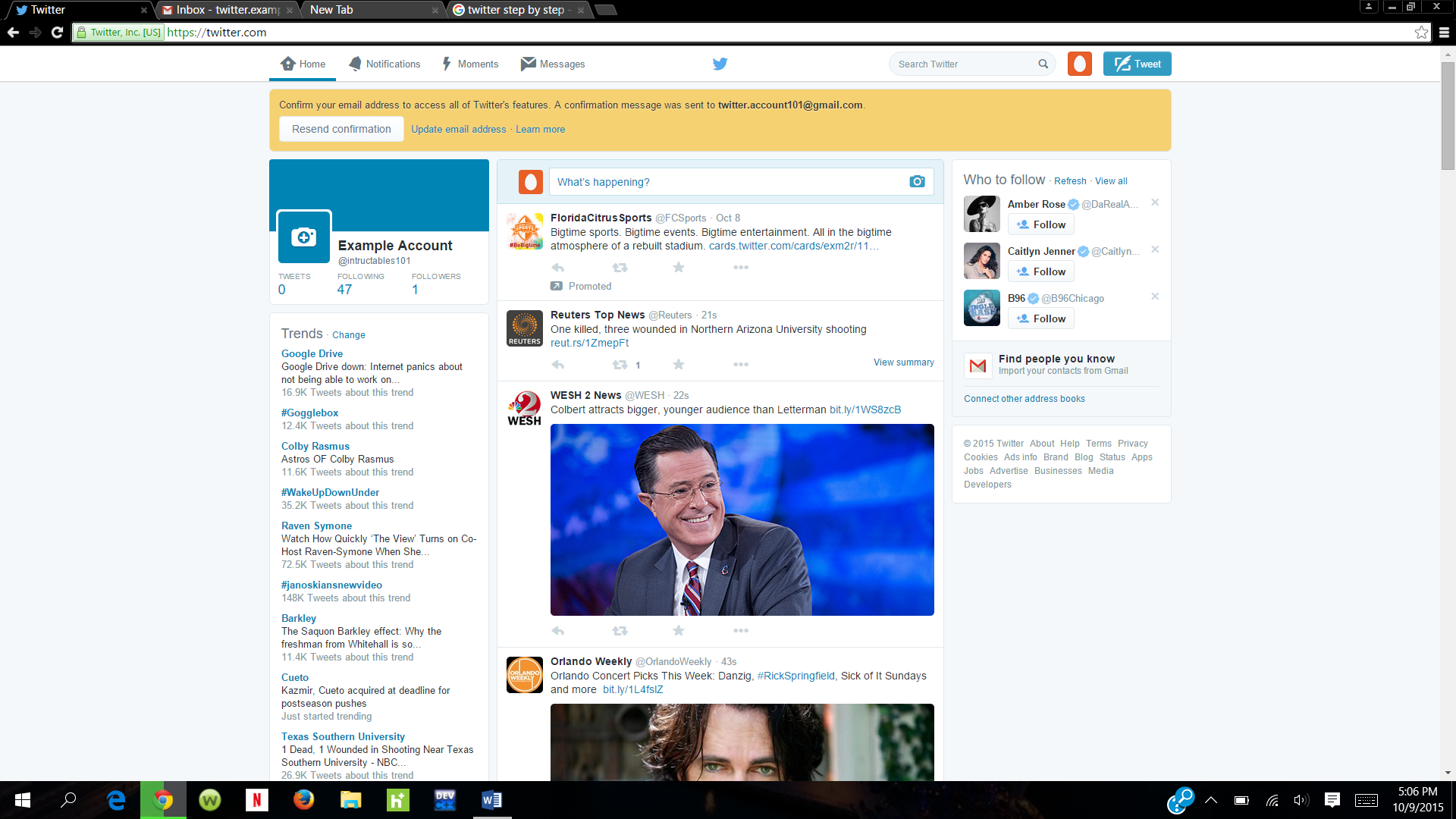
Task: Open the Windows Start menu
Action: [23, 800]
